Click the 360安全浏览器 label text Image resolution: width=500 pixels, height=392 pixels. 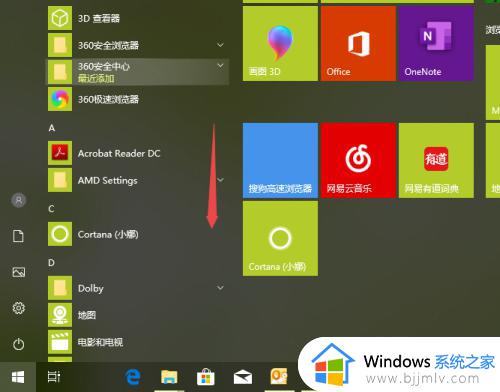click(108, 45)
